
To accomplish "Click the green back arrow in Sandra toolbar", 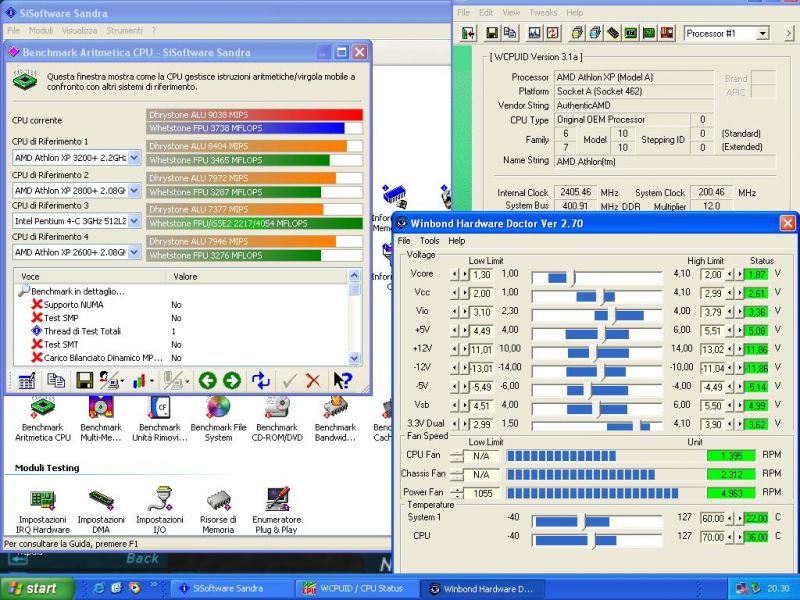I will coord(208,381).
